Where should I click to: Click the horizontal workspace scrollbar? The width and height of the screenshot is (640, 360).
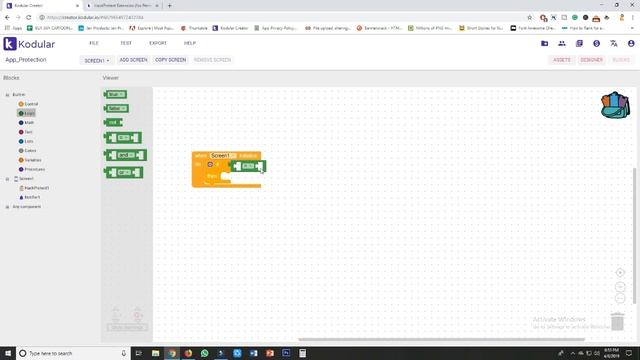(441, 339)
